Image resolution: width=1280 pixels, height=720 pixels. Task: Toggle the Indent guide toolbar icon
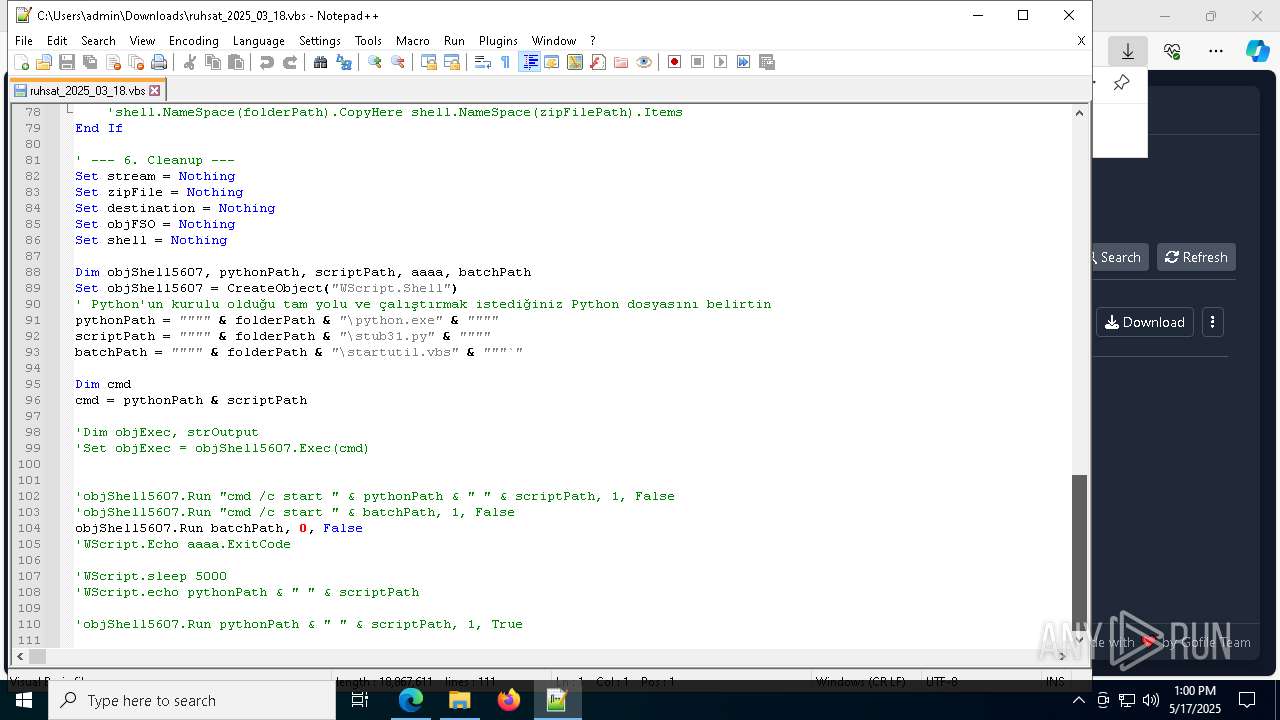[530, 62]
